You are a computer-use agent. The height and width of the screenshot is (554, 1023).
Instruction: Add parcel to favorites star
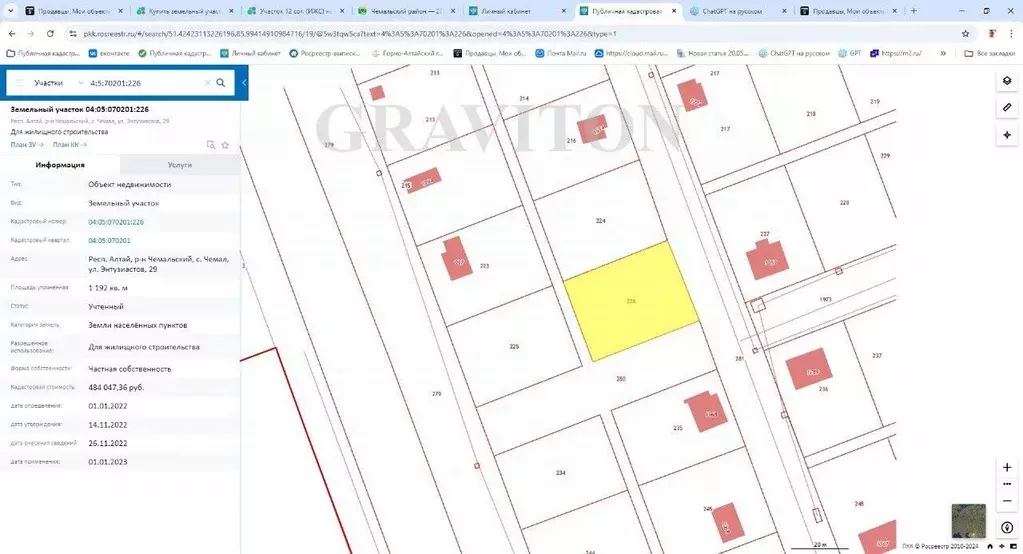(225, 145)
